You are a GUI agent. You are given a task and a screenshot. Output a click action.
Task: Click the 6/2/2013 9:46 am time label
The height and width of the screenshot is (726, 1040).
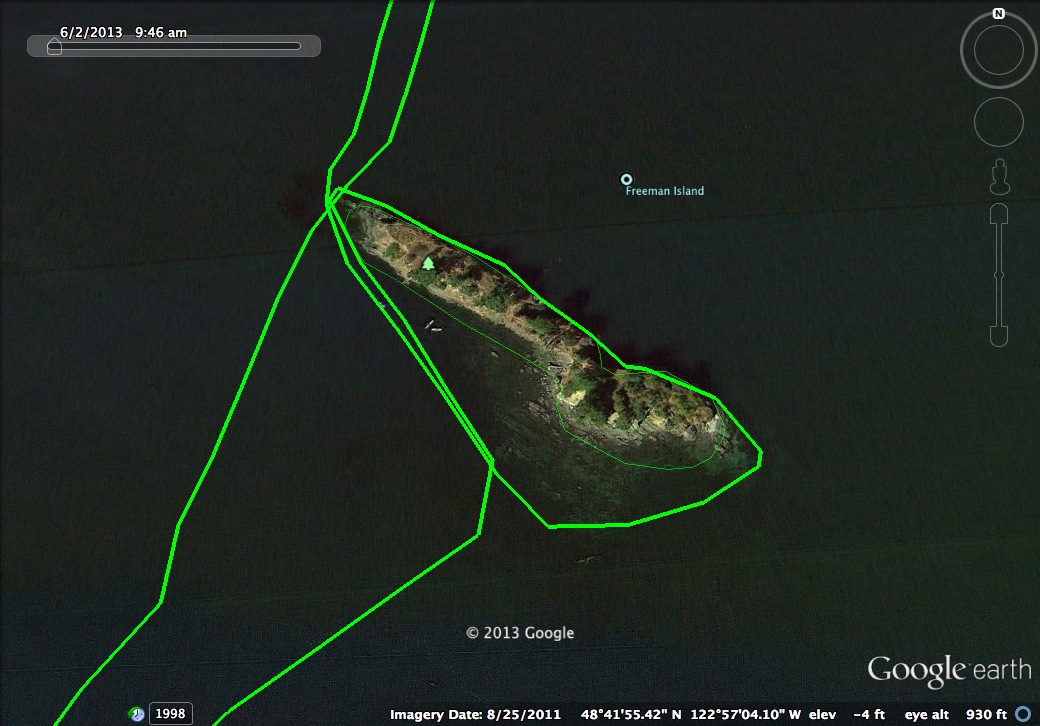pos(123,32)
